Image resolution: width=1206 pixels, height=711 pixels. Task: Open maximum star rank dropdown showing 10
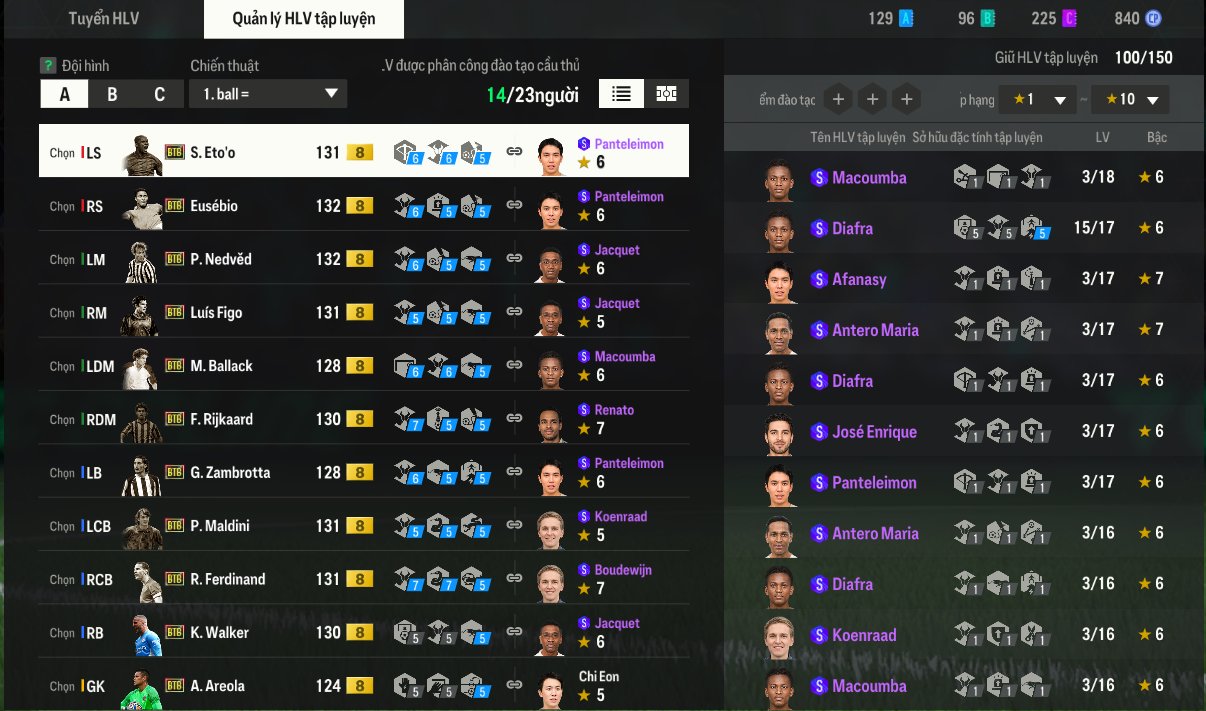click(1130, 100)
